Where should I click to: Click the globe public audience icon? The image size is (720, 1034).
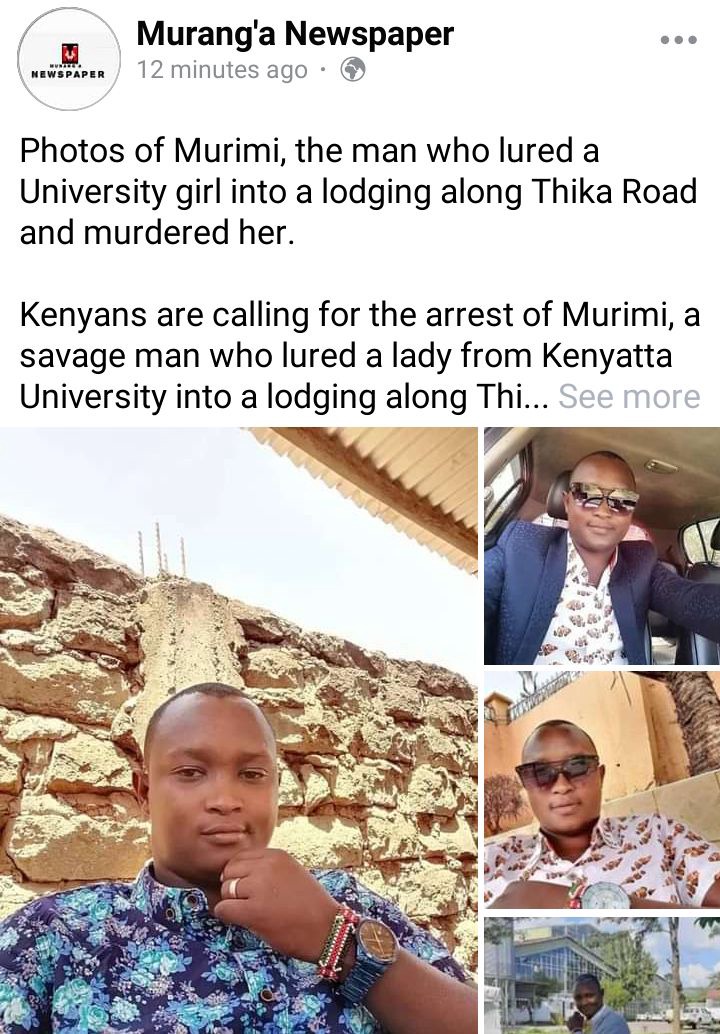click(353, 69)
